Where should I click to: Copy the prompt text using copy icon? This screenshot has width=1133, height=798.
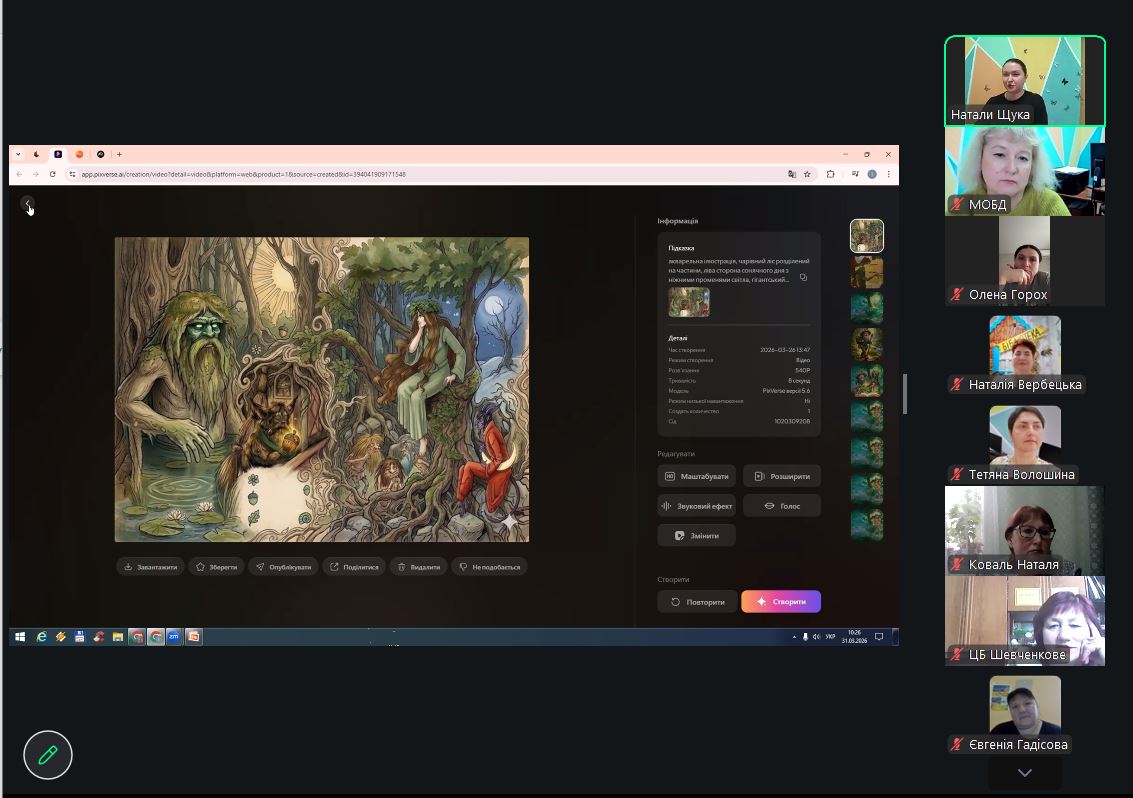(803, 278)
